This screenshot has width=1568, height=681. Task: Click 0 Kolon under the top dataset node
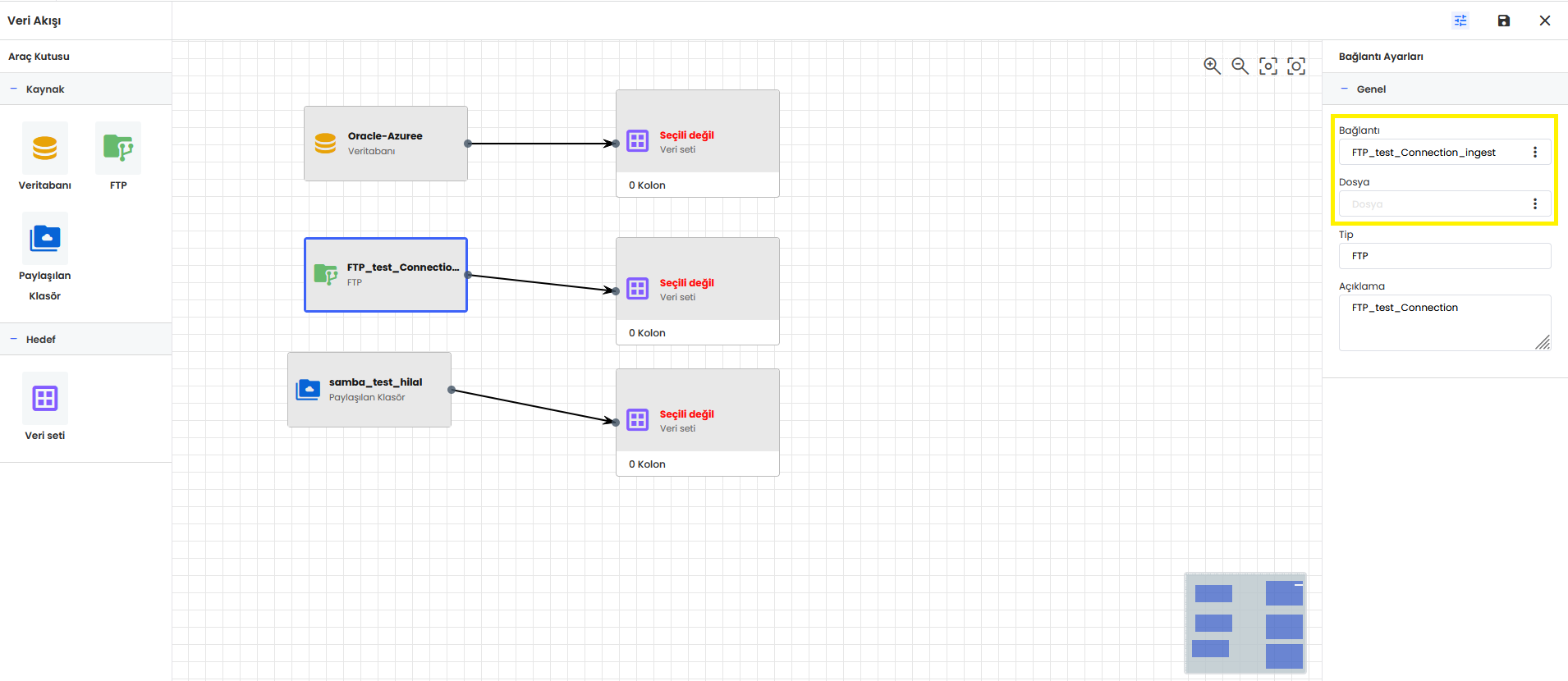[x=647, y=185]
